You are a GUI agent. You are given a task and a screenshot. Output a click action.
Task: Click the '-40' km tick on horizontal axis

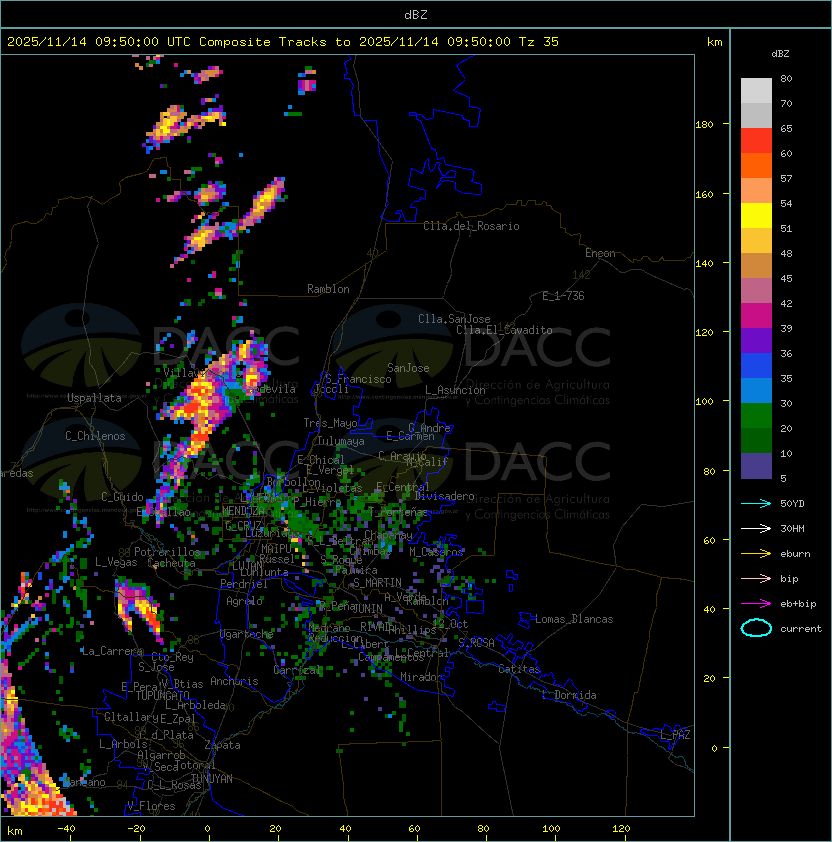[67, 829]
